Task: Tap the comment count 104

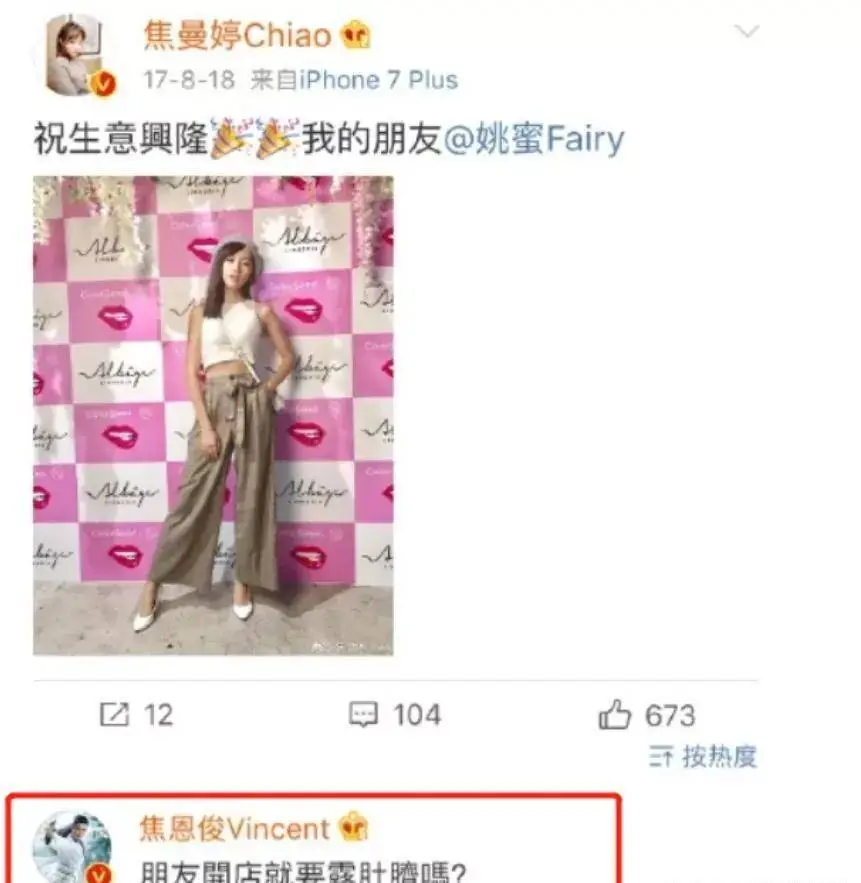Action: click(417, 715)
